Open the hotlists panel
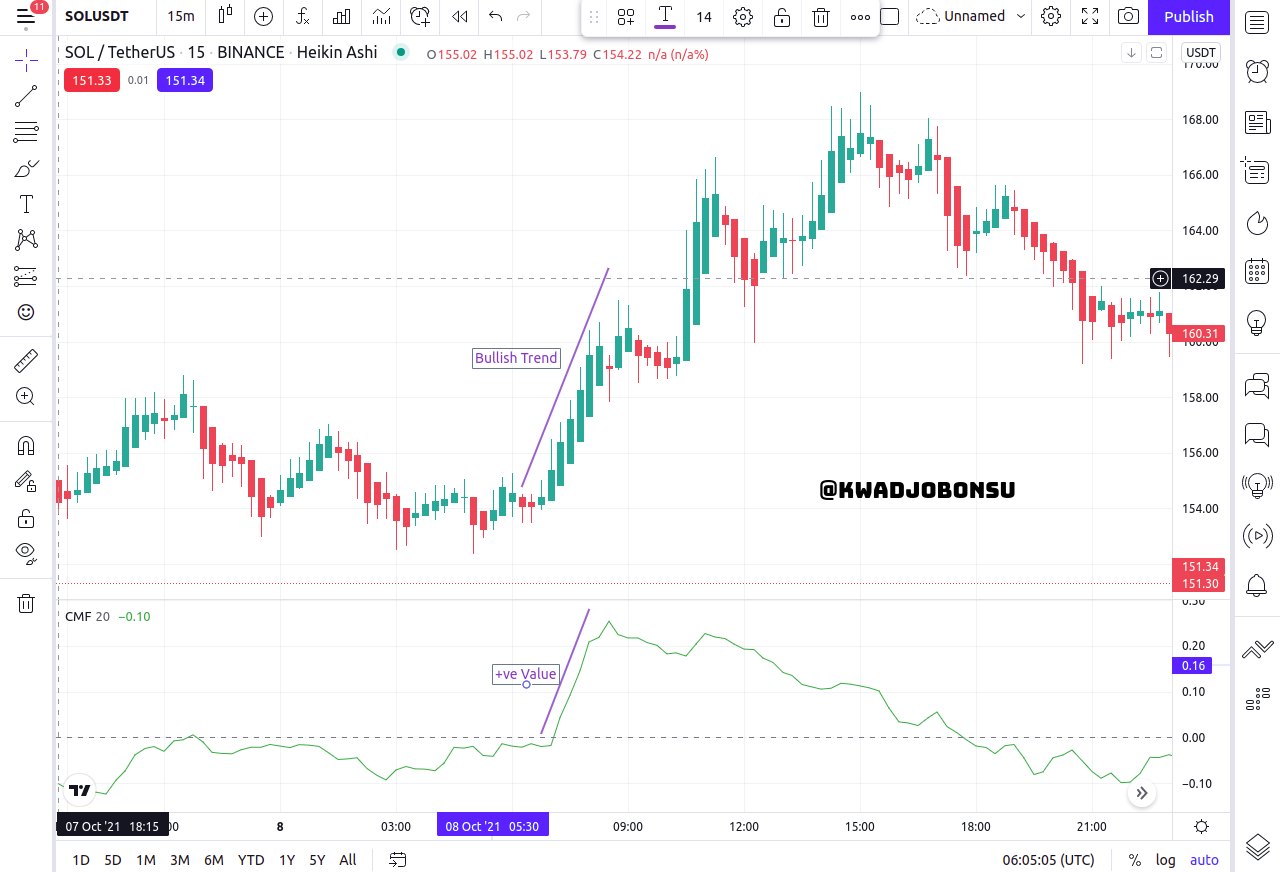 (1257, 222)
